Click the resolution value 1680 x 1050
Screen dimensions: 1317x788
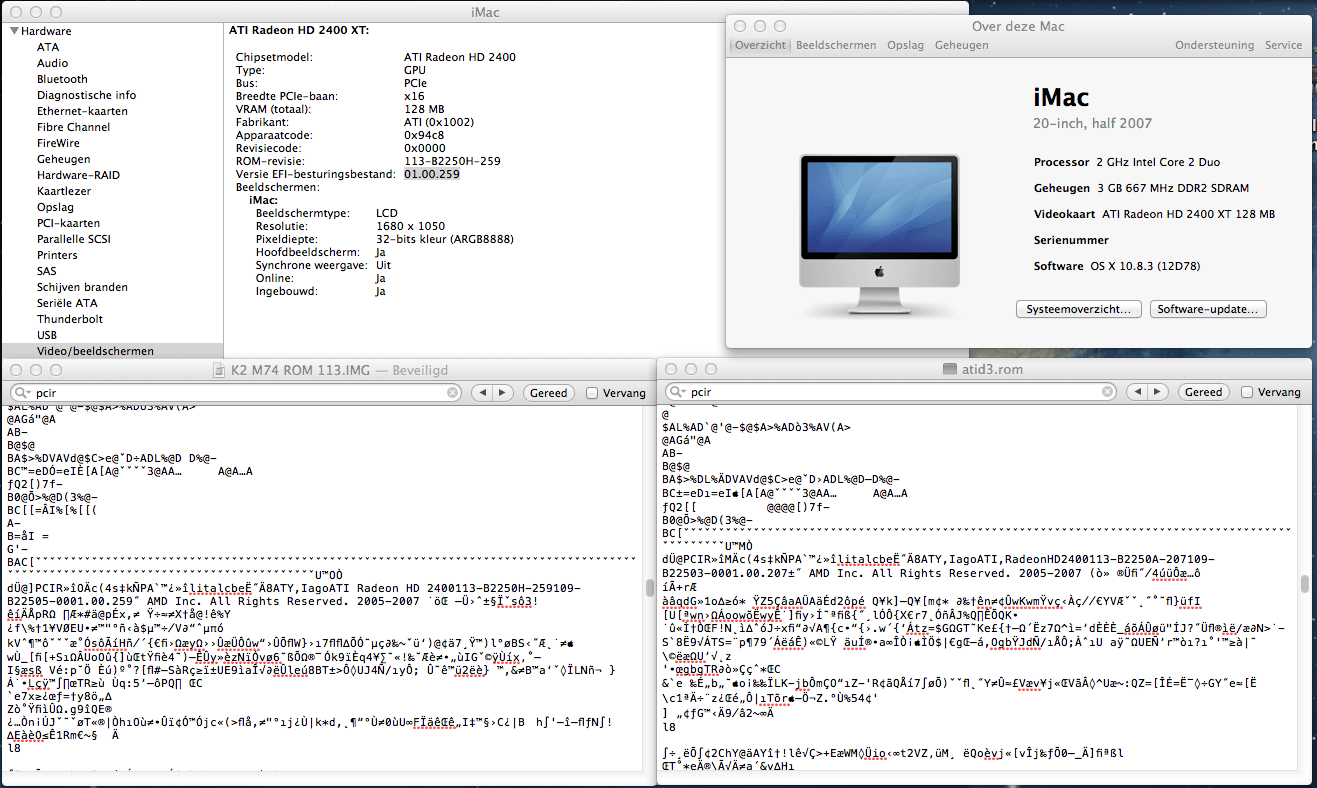click(x=410, y=226)
